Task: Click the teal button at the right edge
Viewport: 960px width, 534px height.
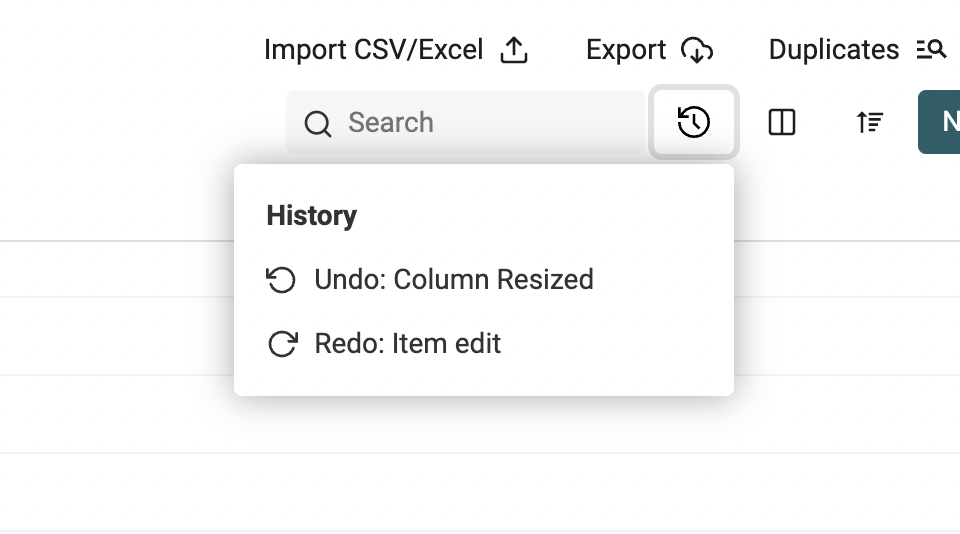Action: 940,122
